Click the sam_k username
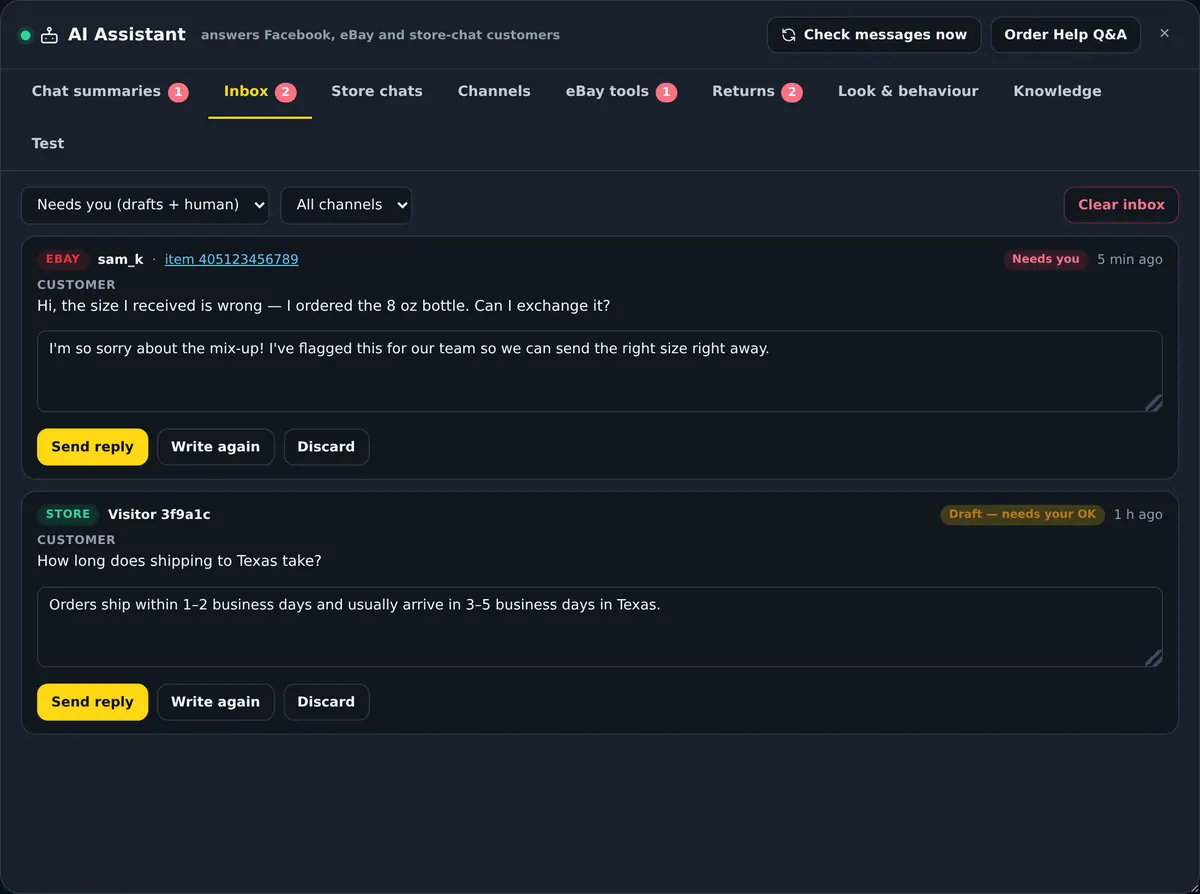The width and height of the screenshot is (1200, 894). [x=120, y=260]
